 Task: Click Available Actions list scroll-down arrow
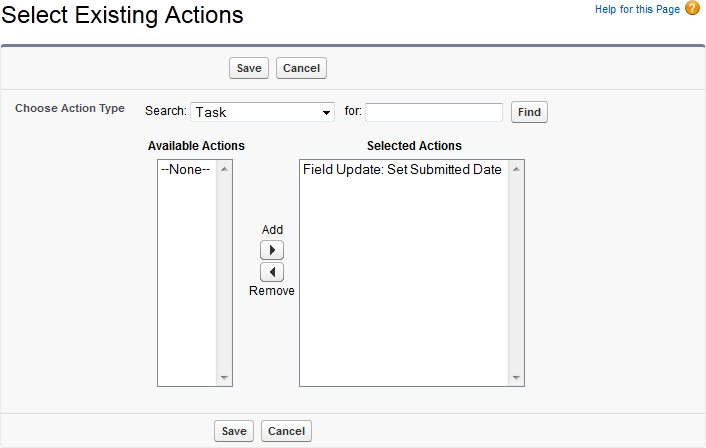(x=225, y=378)
